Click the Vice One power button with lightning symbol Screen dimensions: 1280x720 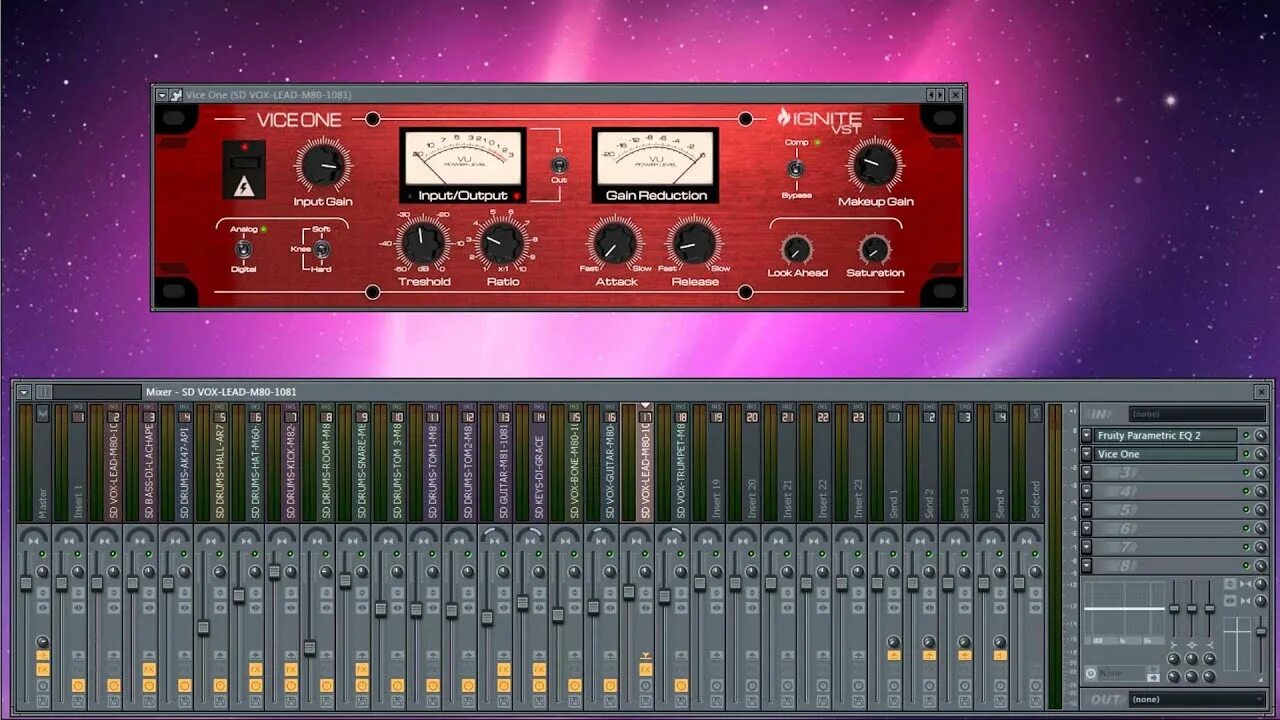244,170
